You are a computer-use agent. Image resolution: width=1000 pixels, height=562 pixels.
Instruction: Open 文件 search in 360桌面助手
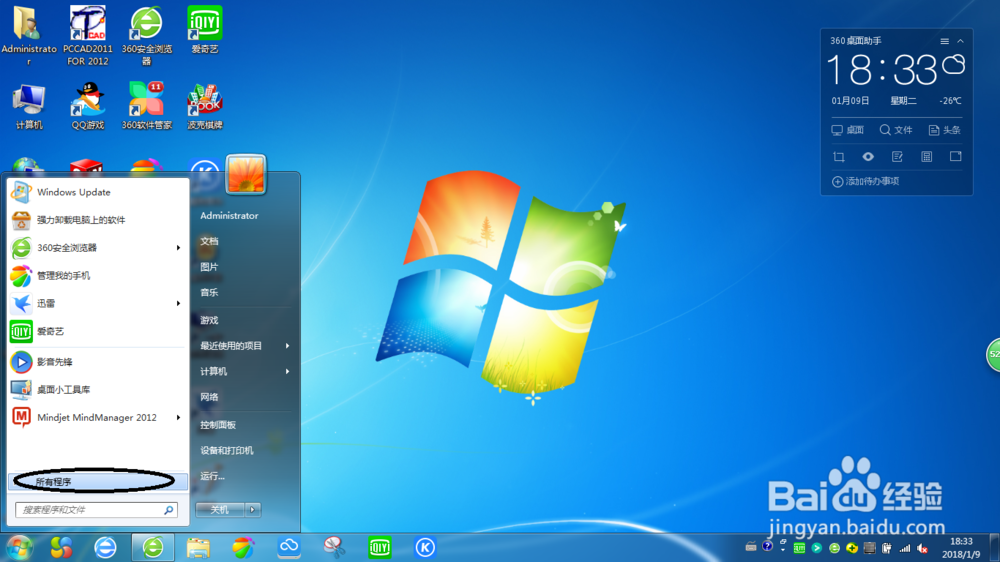coord(895,130)
